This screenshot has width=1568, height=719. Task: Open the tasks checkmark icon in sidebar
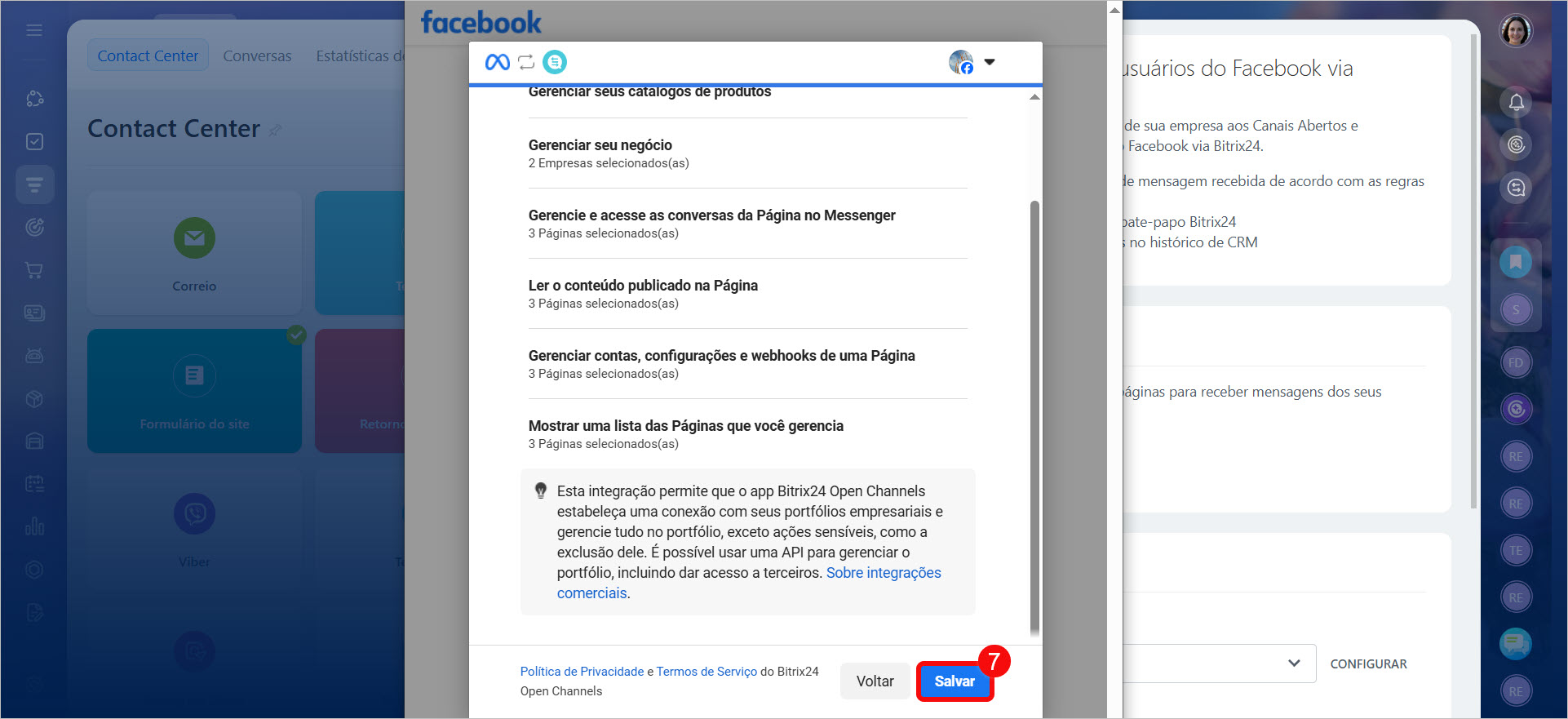tap(34, 141)
